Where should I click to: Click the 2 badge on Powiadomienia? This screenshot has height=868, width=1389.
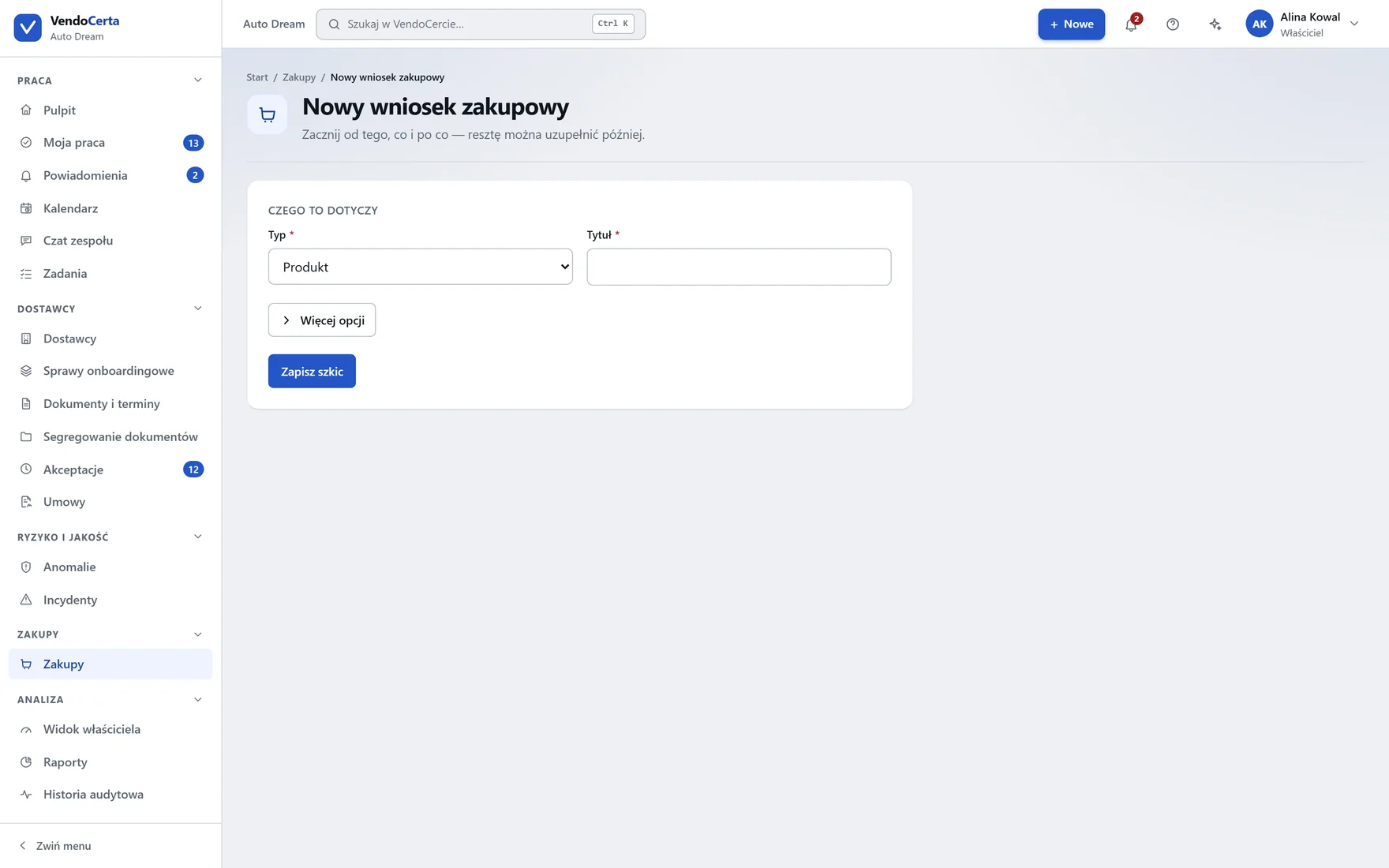pos(195,175)
